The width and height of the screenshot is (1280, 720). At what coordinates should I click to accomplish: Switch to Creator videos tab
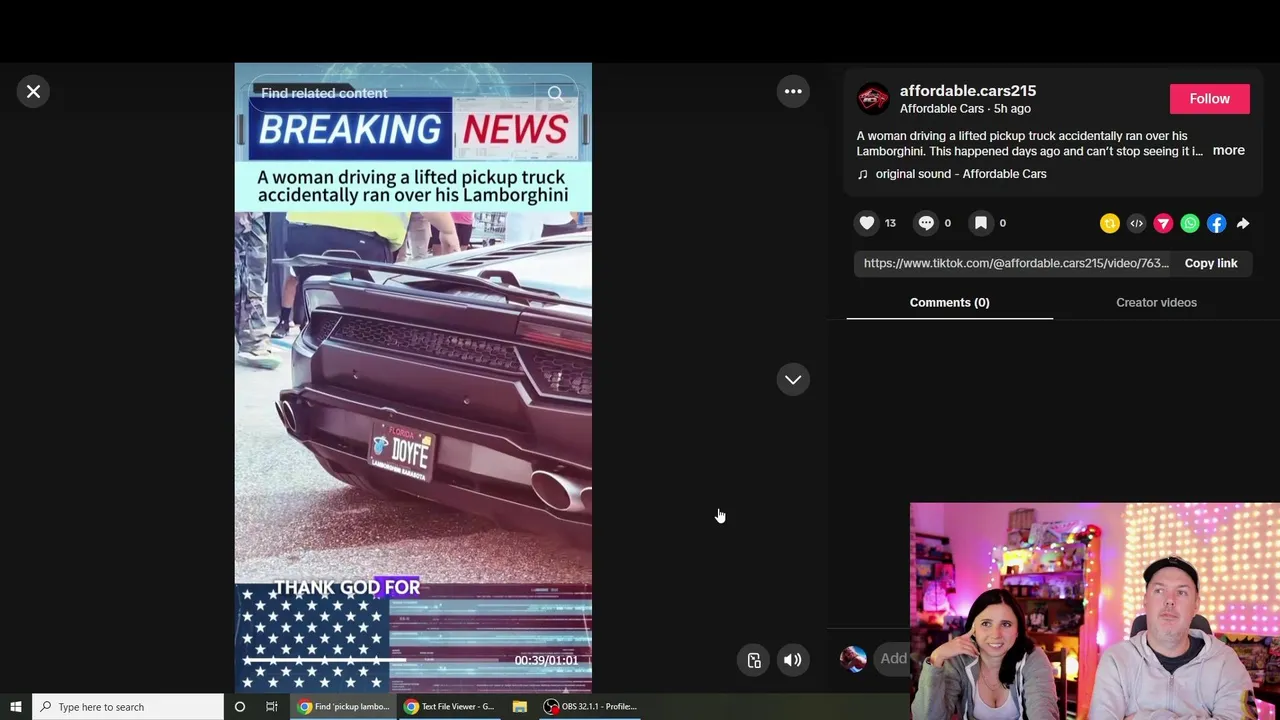coord(1156,302)
